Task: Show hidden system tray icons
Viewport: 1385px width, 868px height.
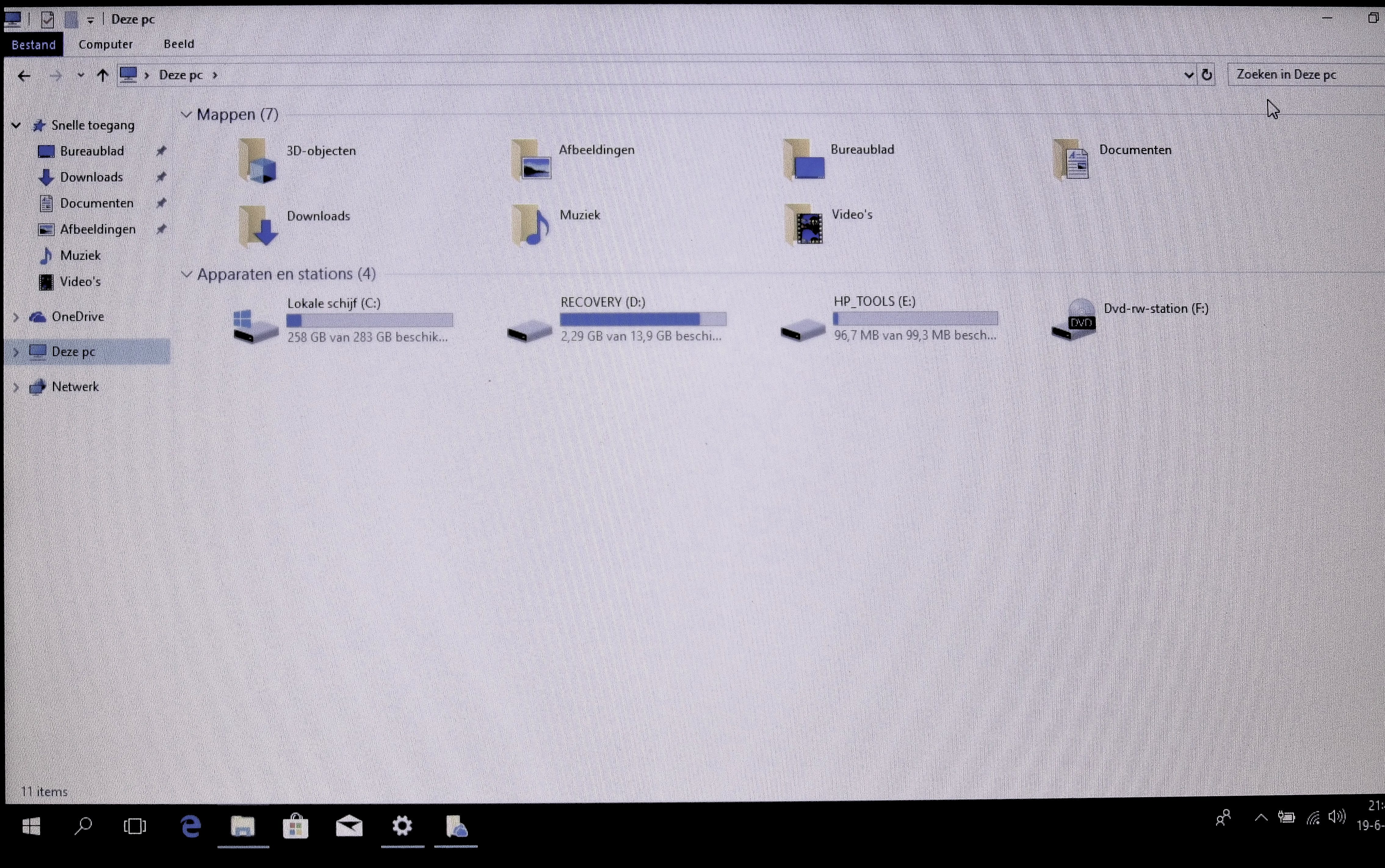Action: (1261, 817)
